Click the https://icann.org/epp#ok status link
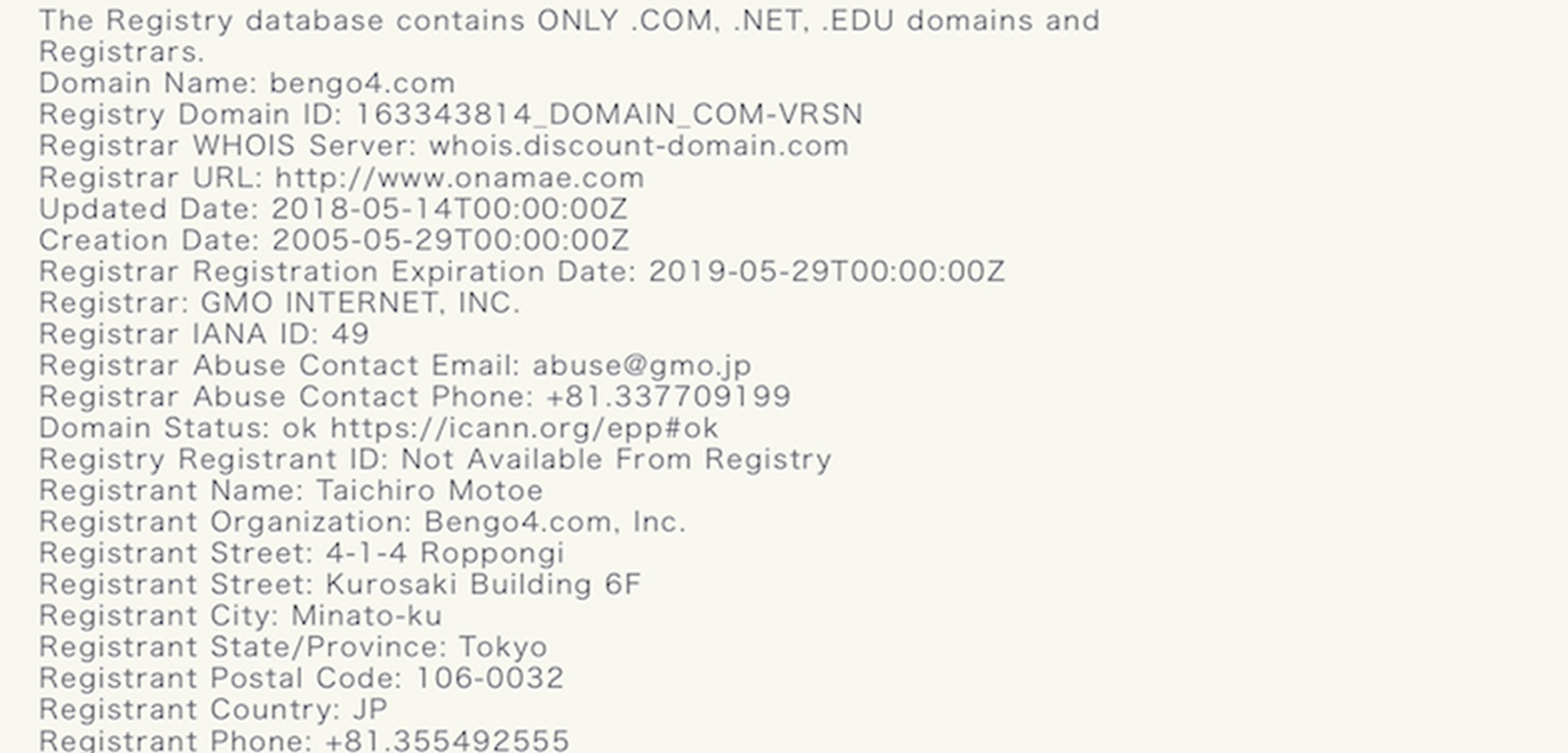 point(524,428)
